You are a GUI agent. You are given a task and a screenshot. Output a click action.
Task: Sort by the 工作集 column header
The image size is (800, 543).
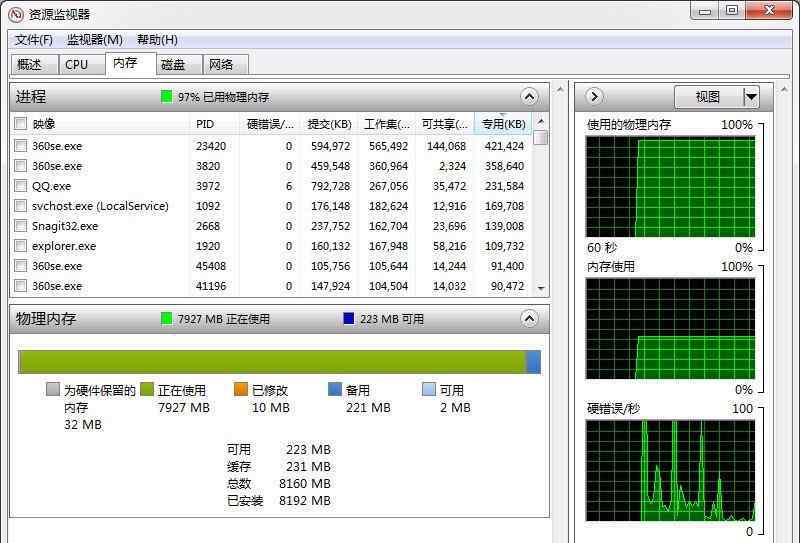tap(386, 124)
